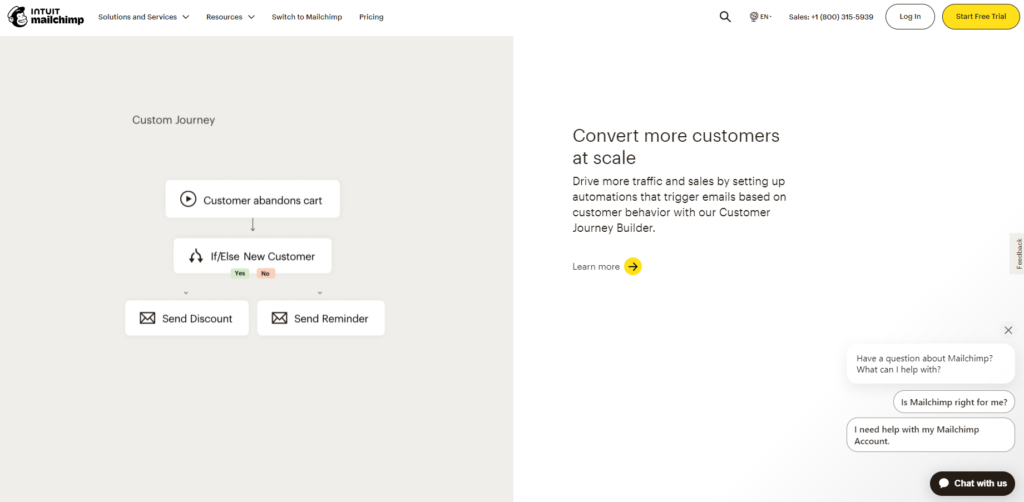Click the globe language icon
Screen dimensions: 1024x502
(754, 17)
